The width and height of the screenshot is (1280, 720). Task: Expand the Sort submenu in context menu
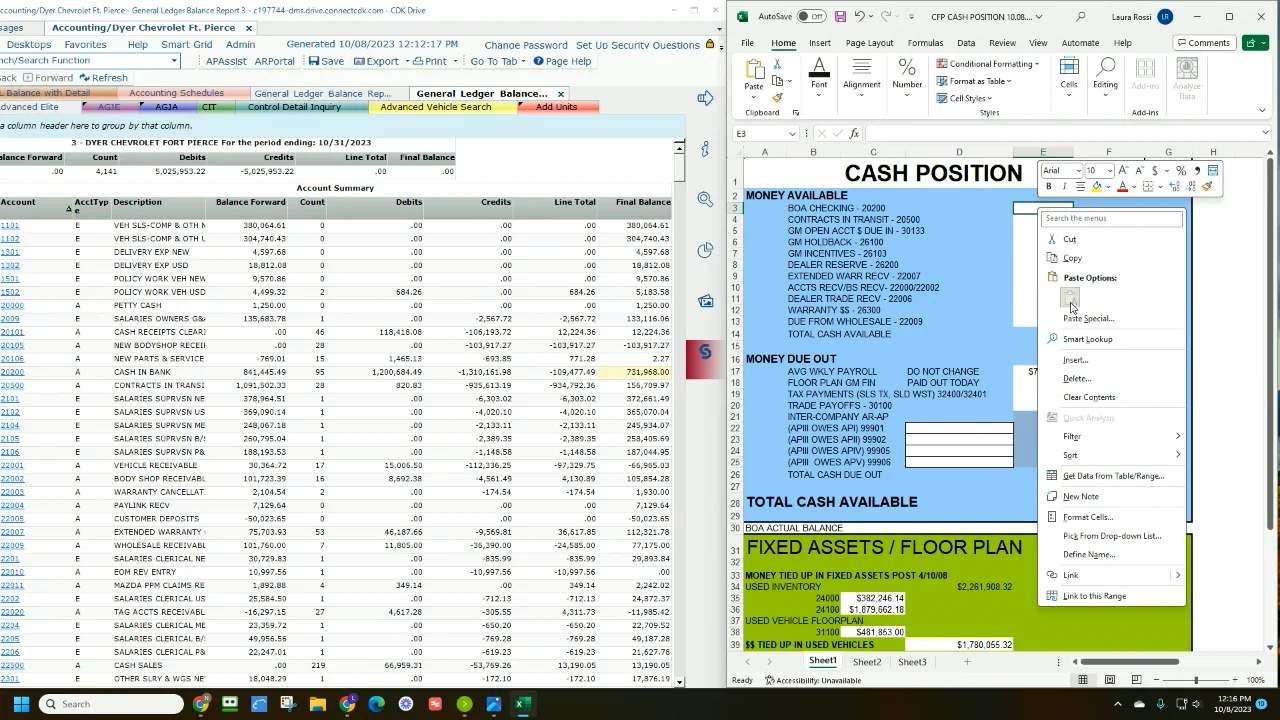1112,455
